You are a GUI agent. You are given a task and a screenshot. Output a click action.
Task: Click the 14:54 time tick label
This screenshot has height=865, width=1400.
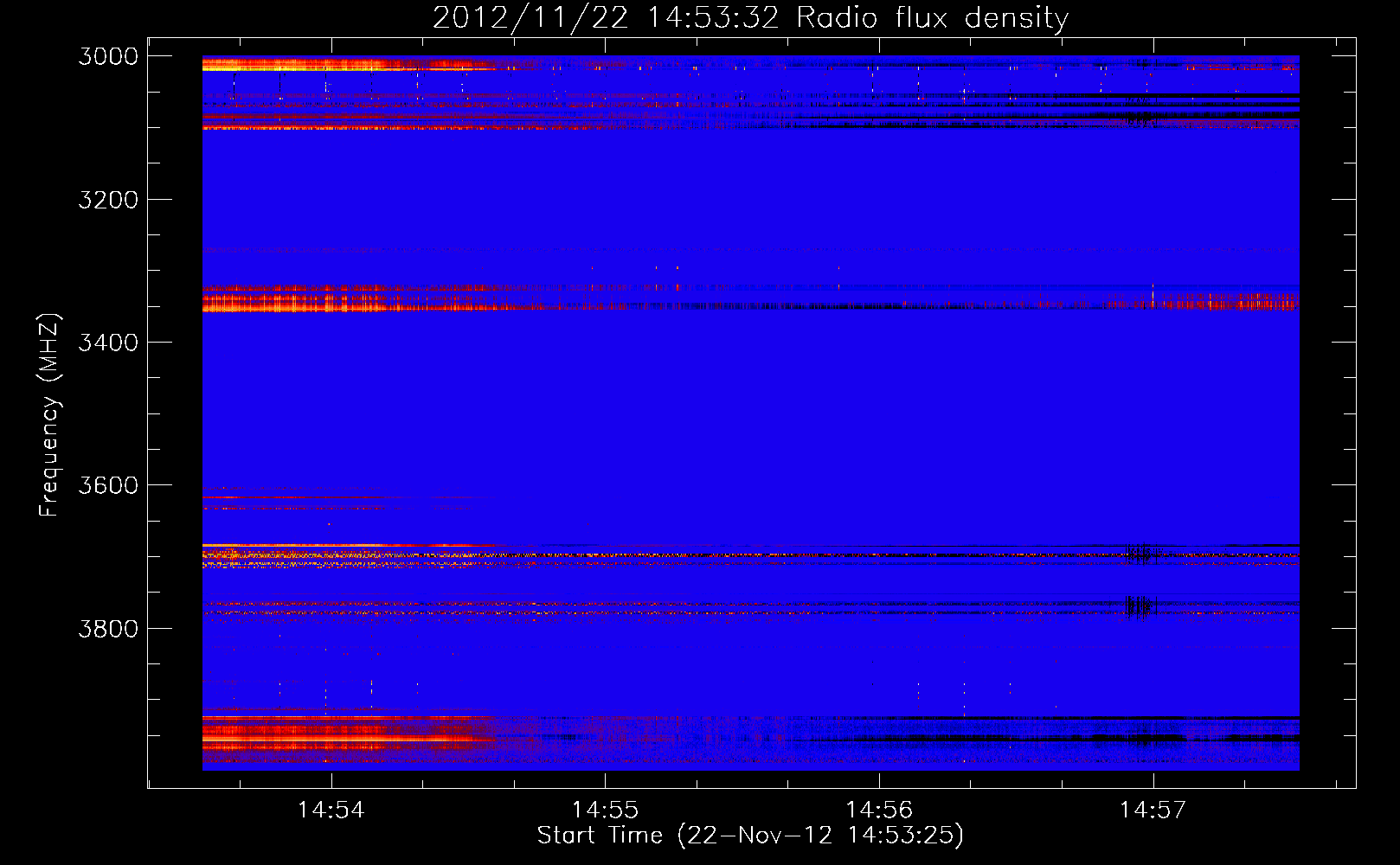coord(331,810)
